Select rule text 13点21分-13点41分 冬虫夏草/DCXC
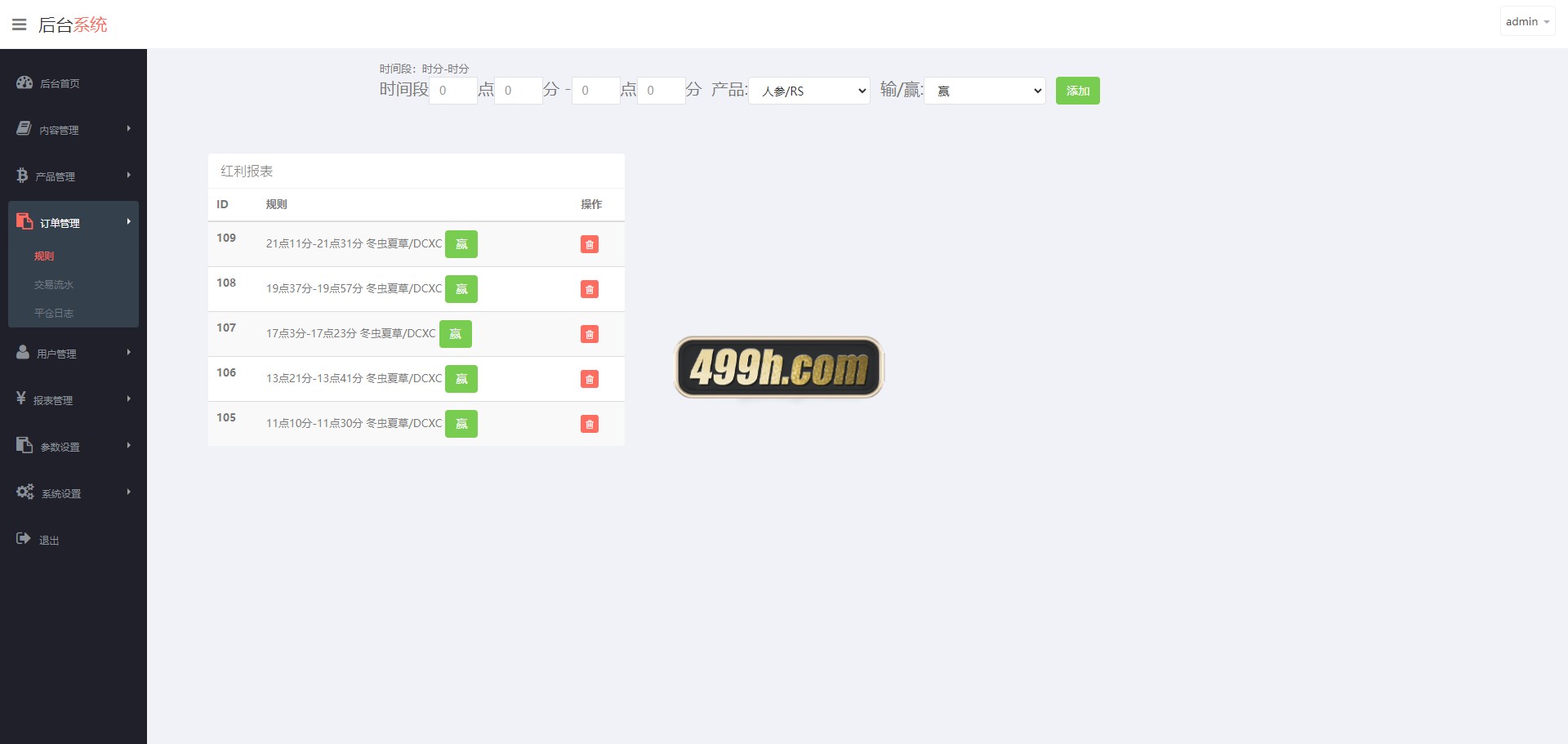The image size is (1568, 744). tap(354, 378)
